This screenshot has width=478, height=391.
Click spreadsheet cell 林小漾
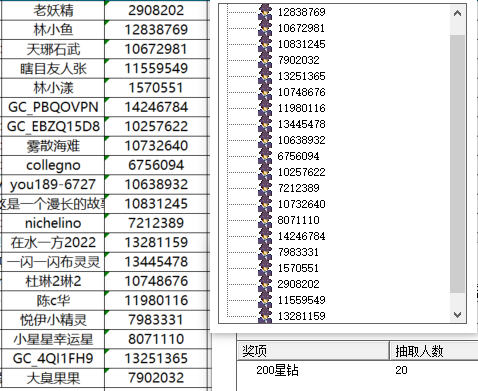point(53,88)
